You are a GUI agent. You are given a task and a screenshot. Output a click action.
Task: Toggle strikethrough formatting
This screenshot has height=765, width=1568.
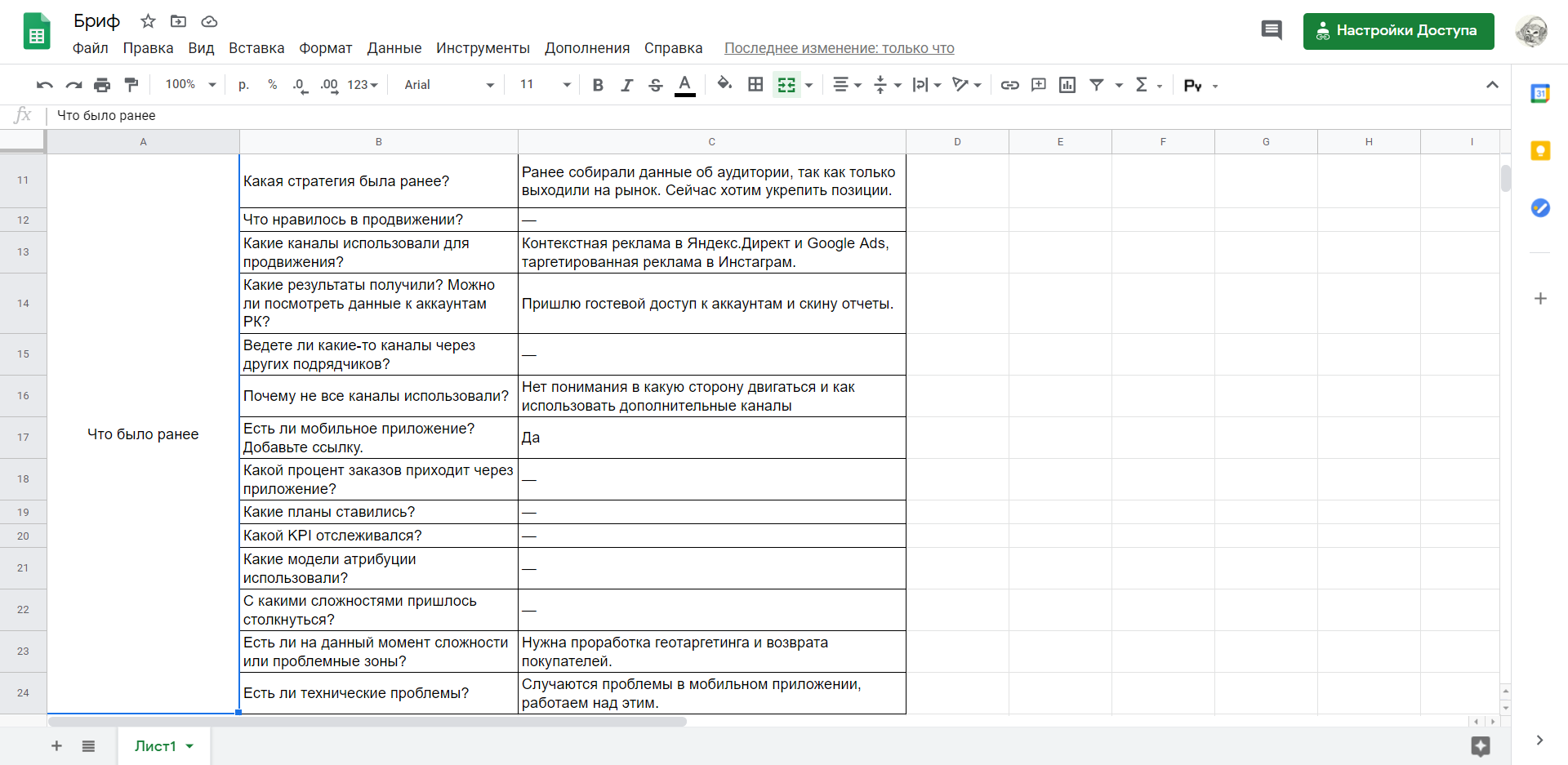655,85
